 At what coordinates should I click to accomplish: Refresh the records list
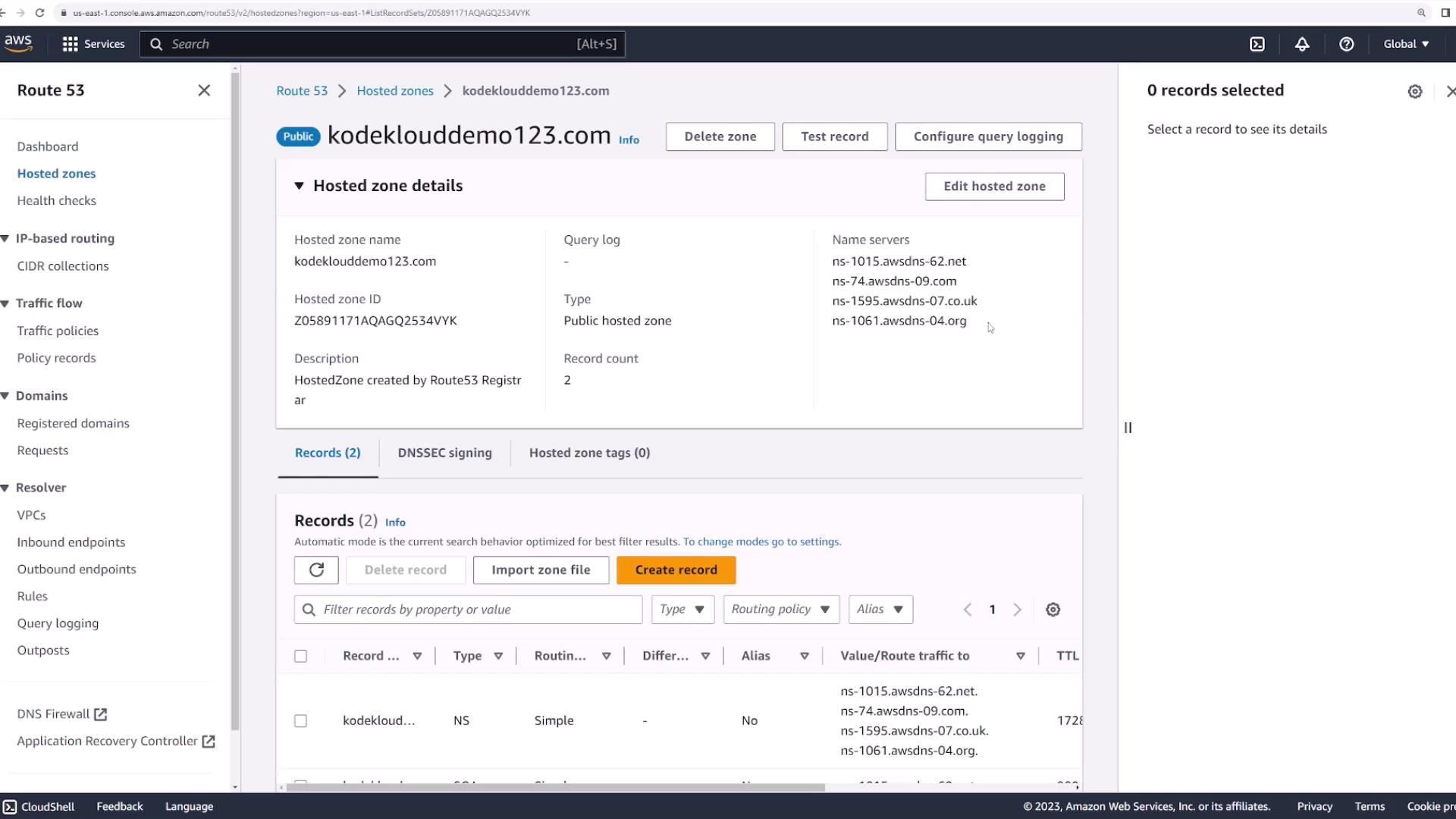coord(316,570)
